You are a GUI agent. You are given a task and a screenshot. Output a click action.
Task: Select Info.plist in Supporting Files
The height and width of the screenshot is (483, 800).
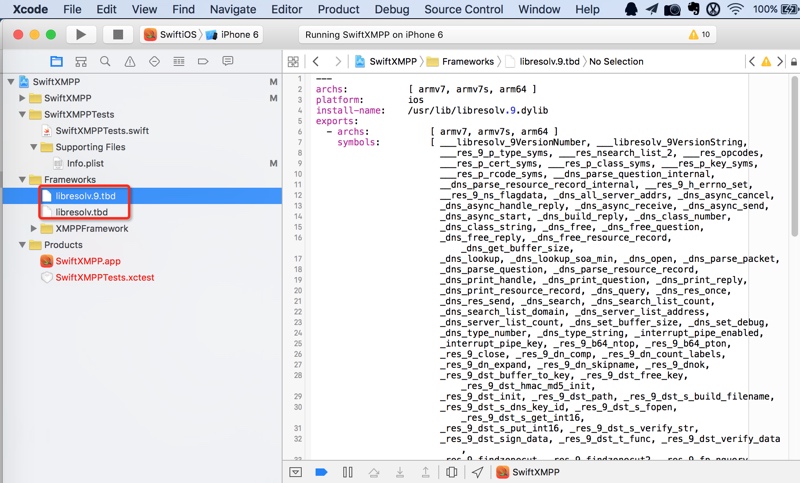point(85,163)
